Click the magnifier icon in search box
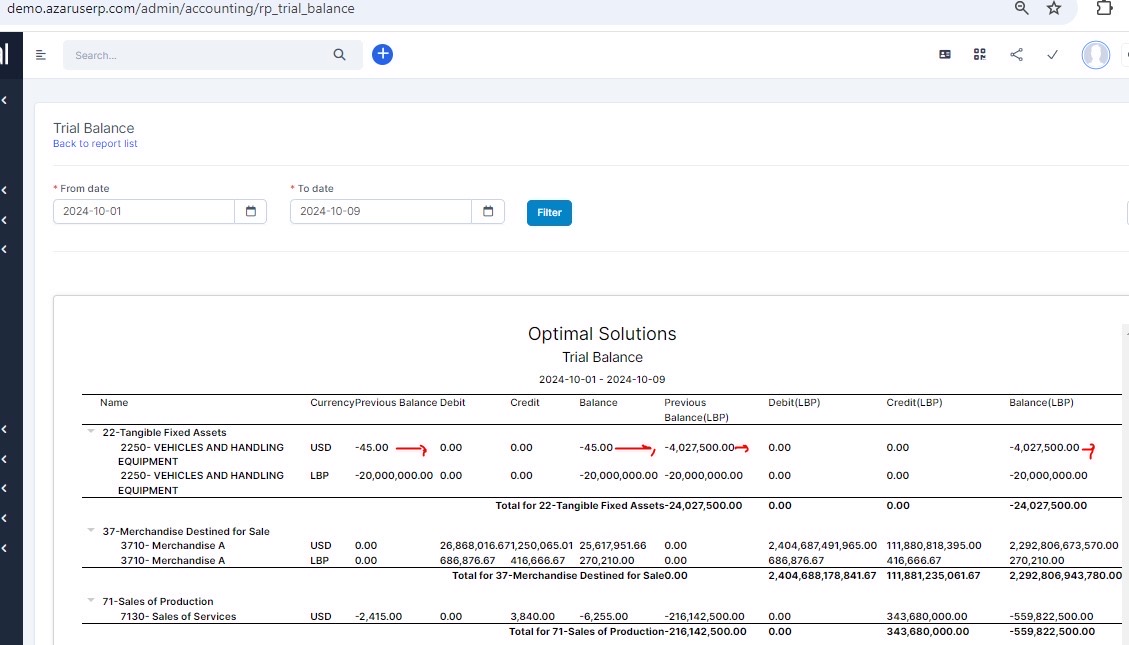Viewport: 1129px width, 645px height. (x=339, y=55)
